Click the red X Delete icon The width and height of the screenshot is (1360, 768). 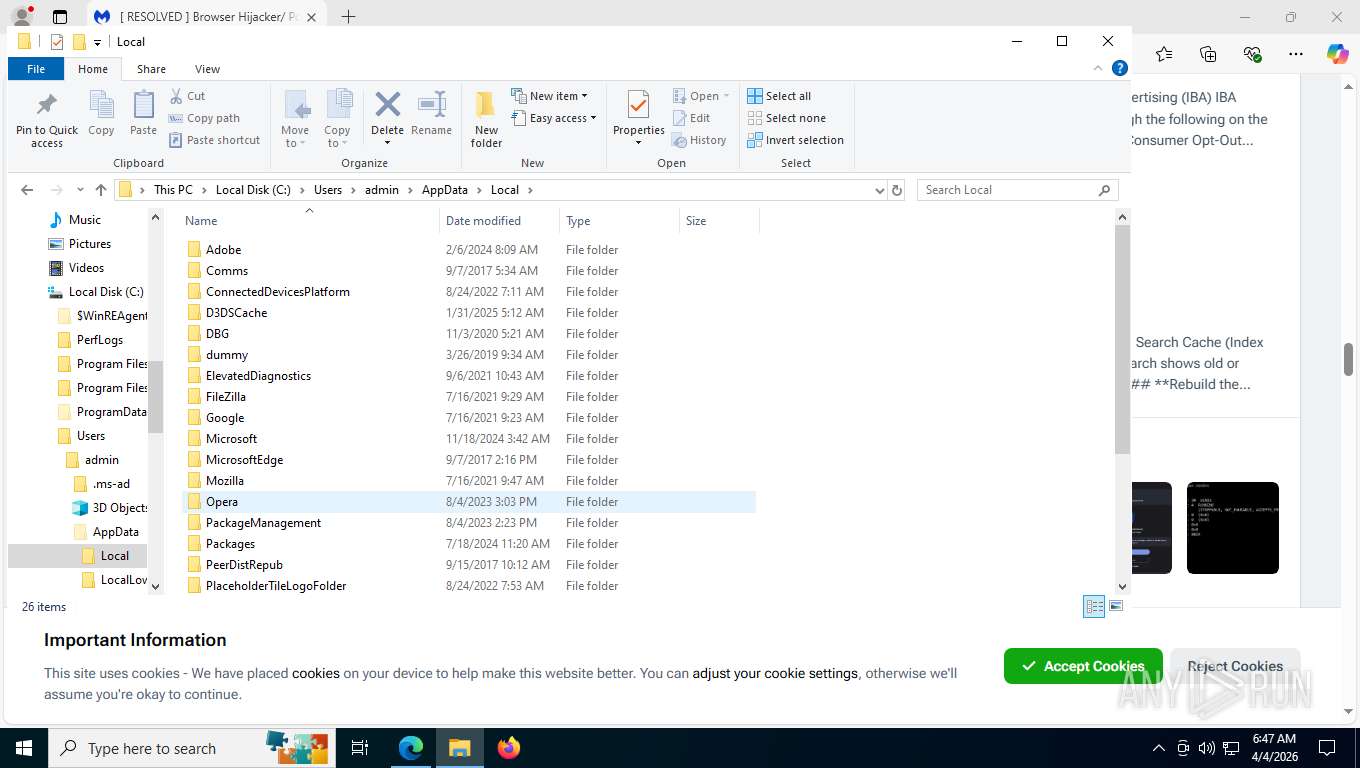(387, 106)
